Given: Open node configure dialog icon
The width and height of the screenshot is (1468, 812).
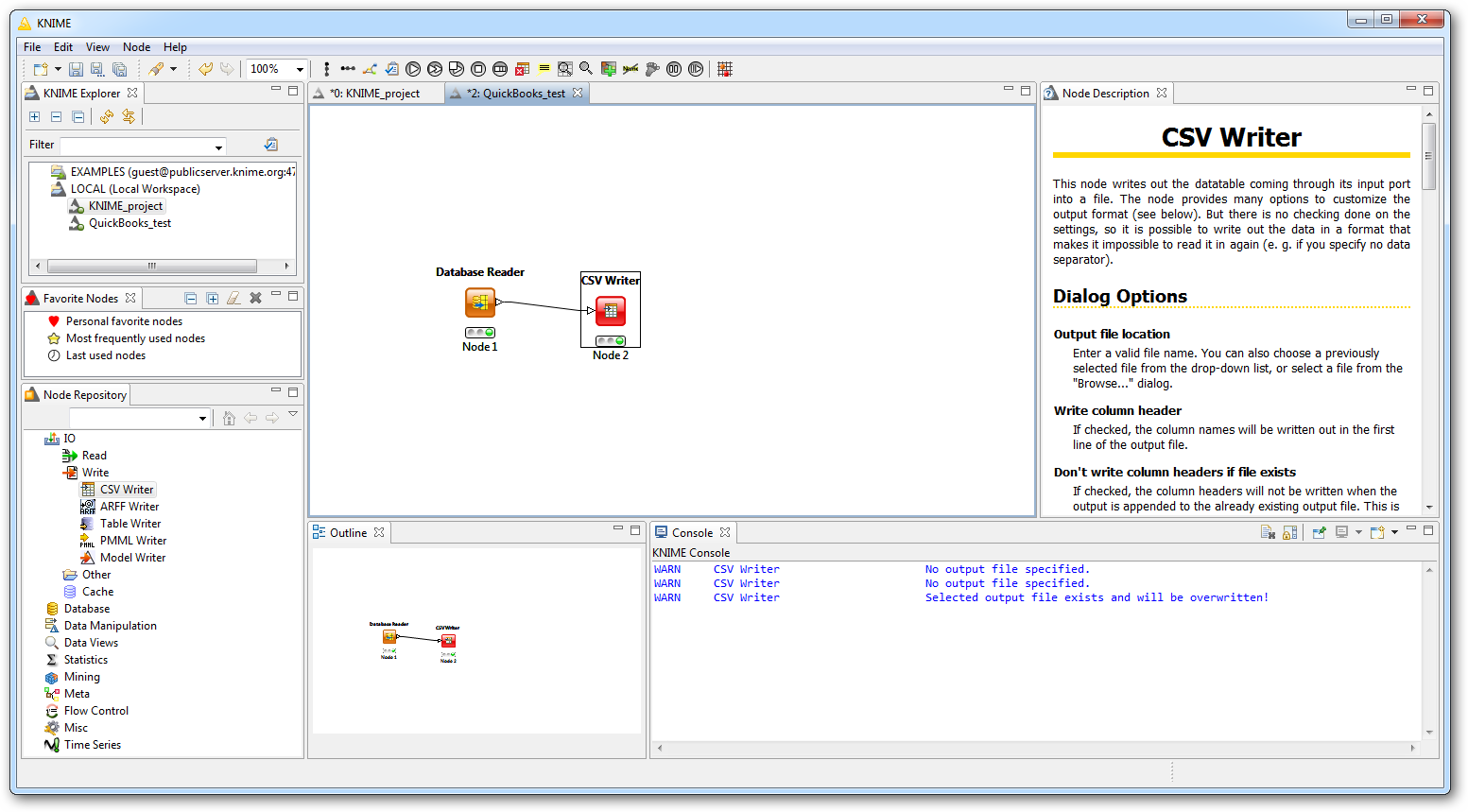Looking at the screenshot, I should [x=391, y=69].
